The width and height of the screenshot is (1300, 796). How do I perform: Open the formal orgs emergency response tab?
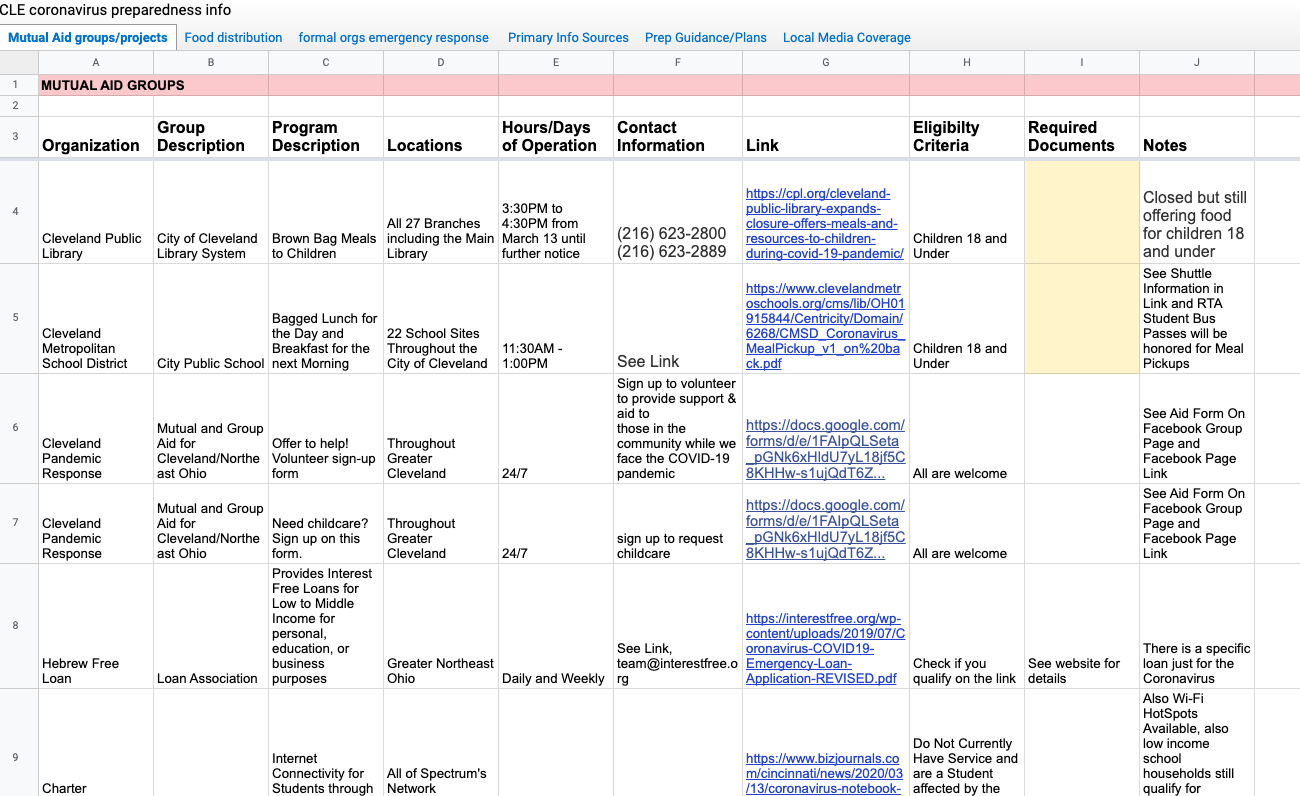coord(393,38)
